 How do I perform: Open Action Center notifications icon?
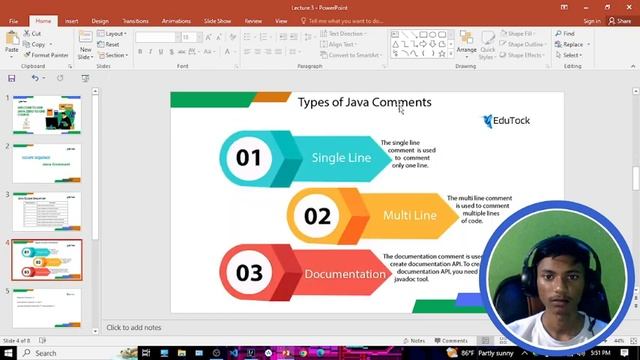pyautogui.click(x=624, y=353)
